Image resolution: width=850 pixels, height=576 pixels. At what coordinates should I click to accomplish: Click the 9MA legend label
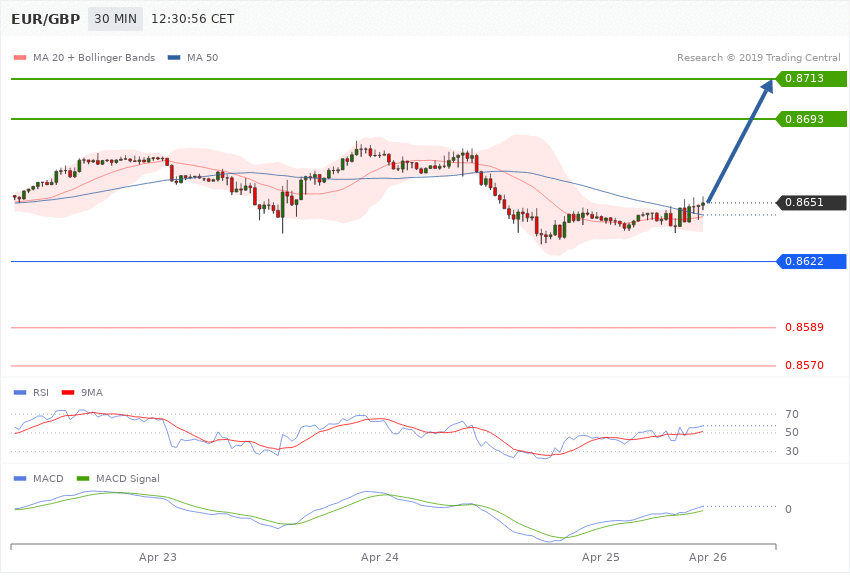click(92, 393)
